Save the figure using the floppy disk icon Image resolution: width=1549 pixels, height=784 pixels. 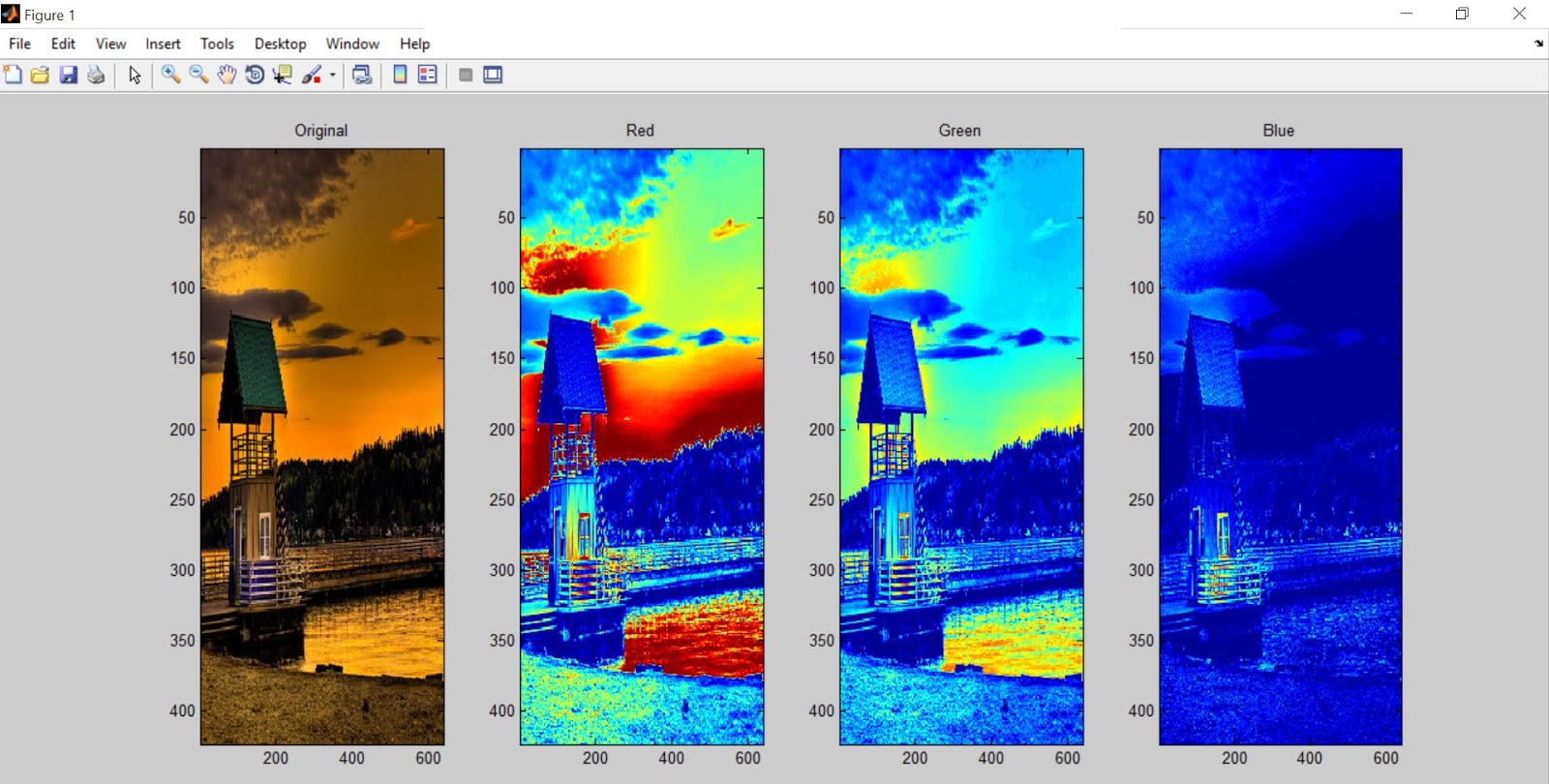(68, 75)
